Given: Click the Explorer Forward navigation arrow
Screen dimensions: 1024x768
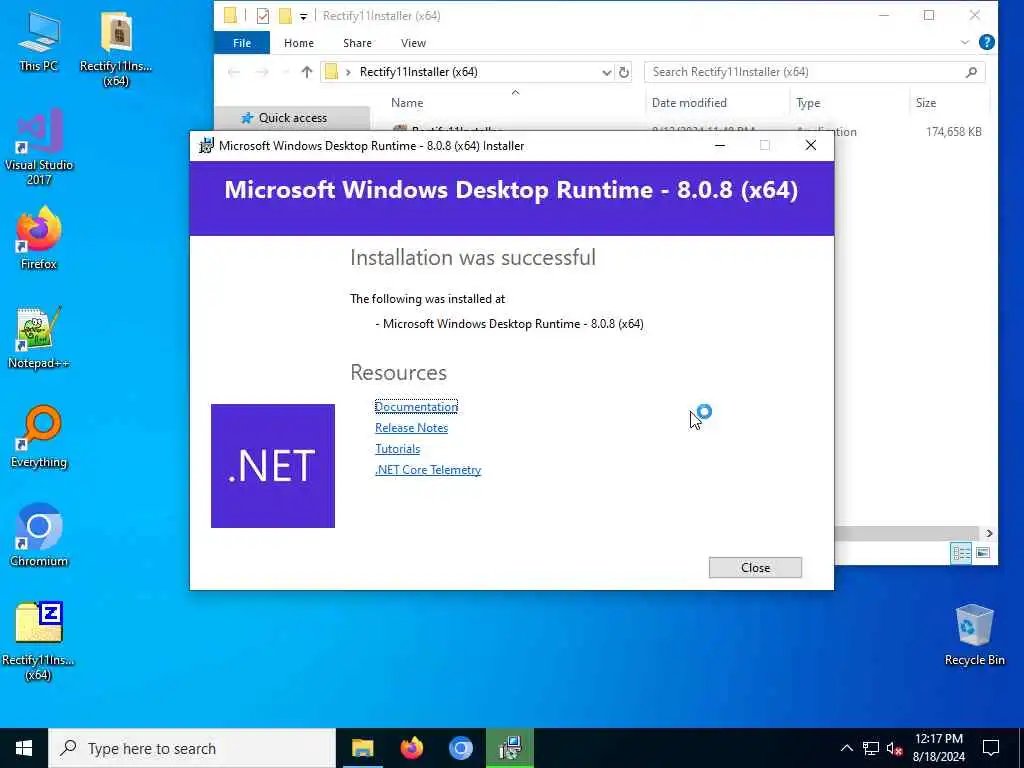Looking at the screenshot, I should (262, 72).
